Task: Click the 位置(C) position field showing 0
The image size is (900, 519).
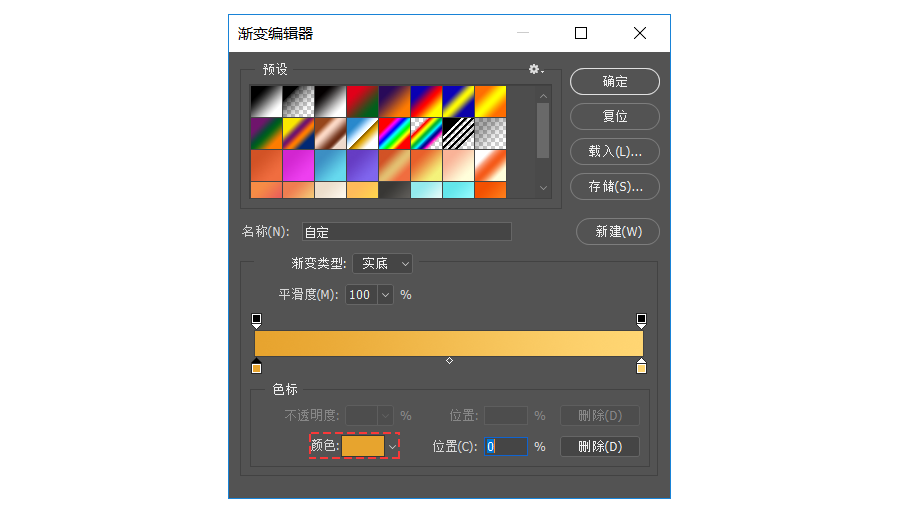Action: pos(506,446)
